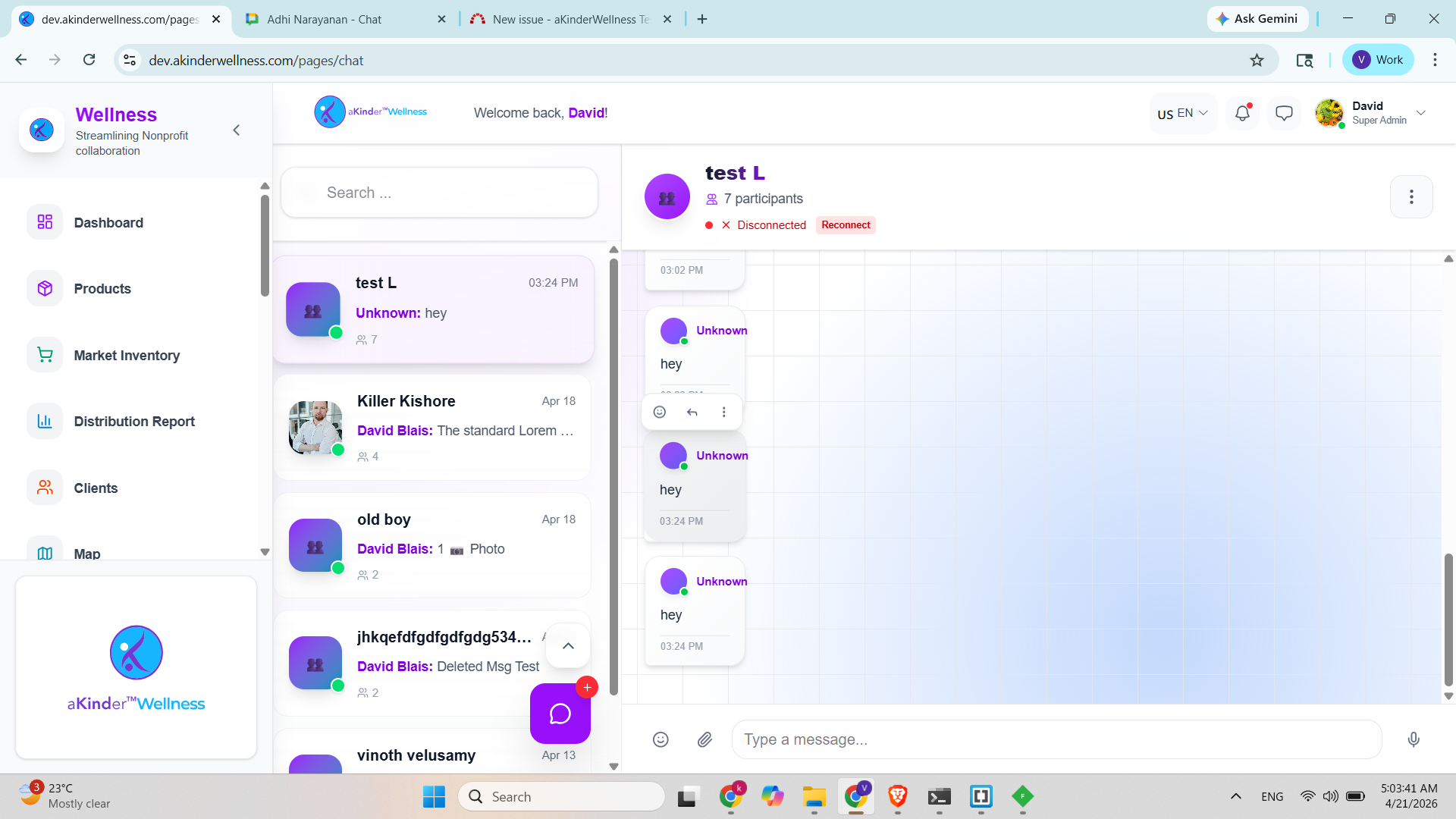
Task: Open Dashboard in the sidebar
Action: 108,222
